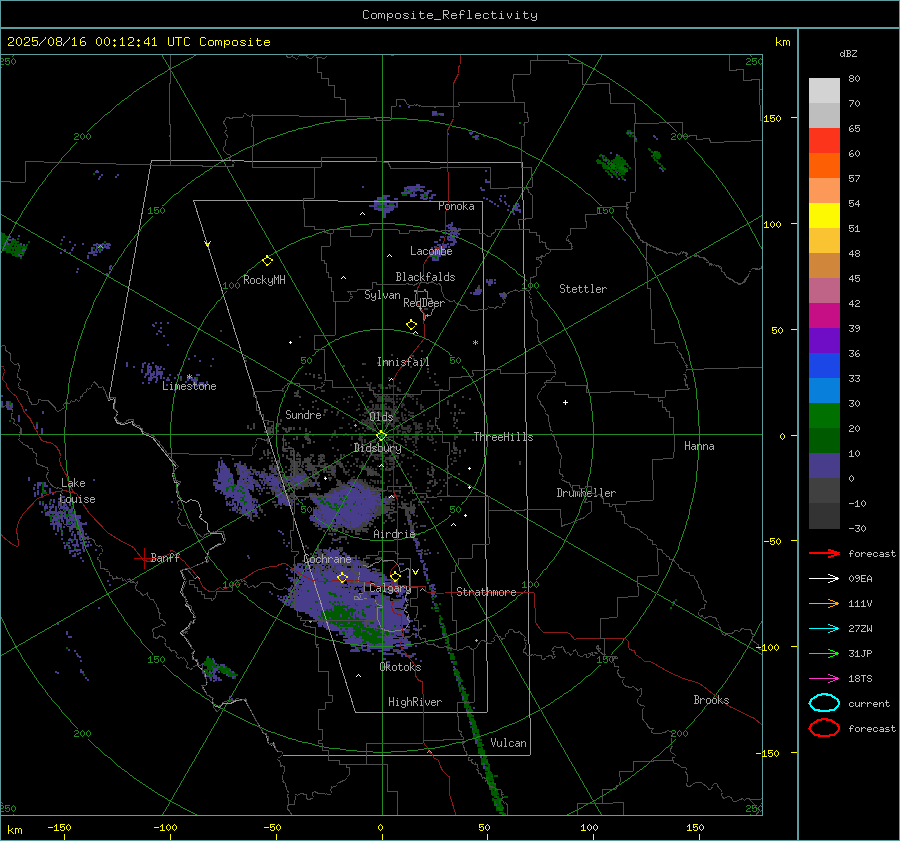900x841 pixels.
Task: Click the RockyMH label
Action: coord(264,280)
